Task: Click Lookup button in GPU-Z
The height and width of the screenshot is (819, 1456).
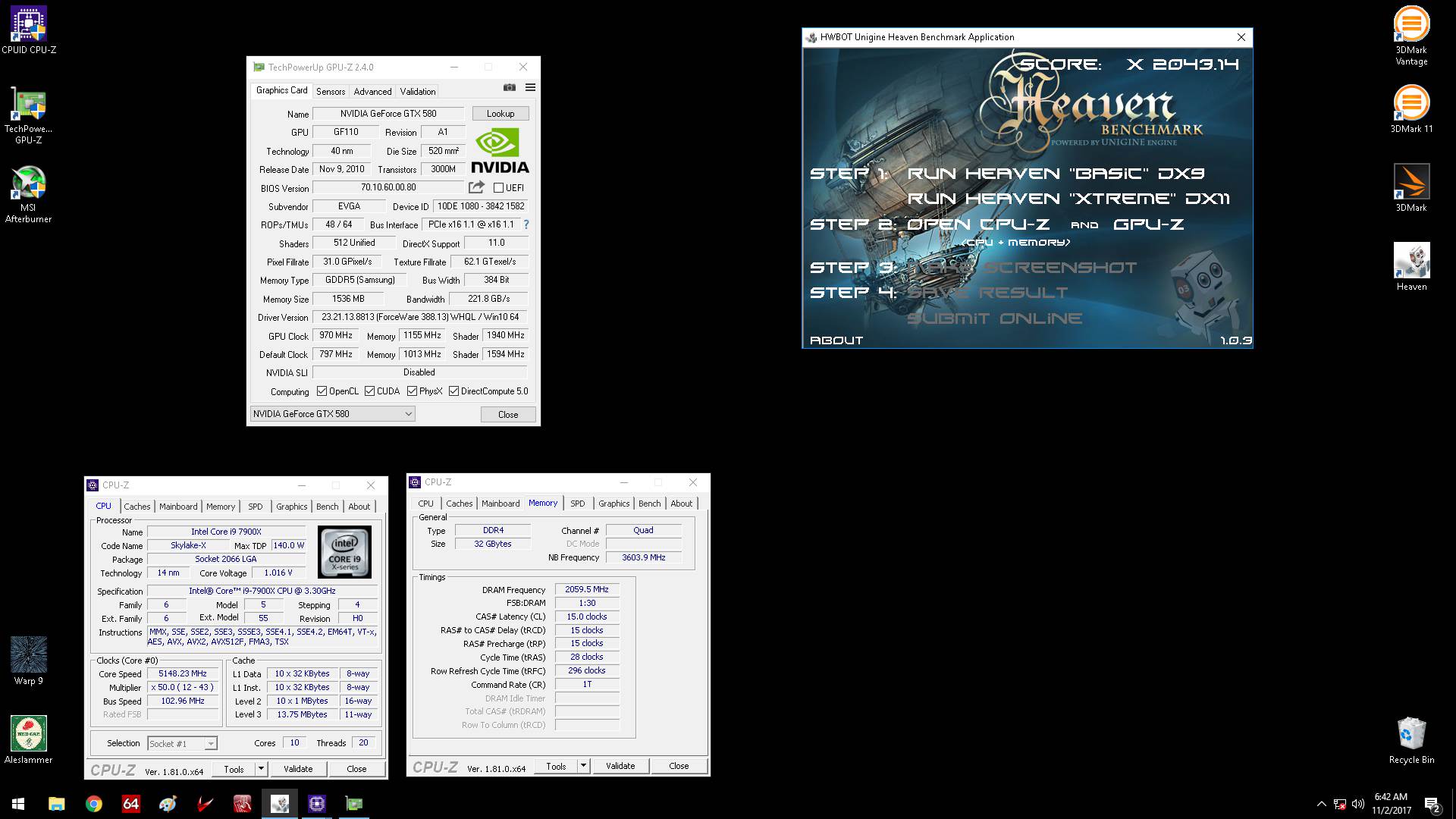Action: (x=500, y=114)
